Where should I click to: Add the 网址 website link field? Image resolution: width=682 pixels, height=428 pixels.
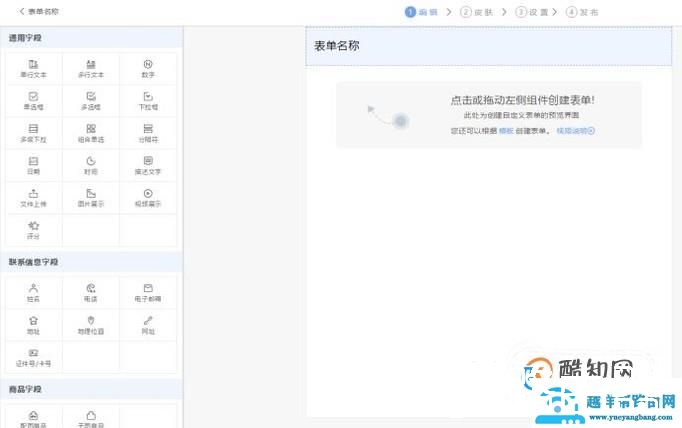[148, 325]
